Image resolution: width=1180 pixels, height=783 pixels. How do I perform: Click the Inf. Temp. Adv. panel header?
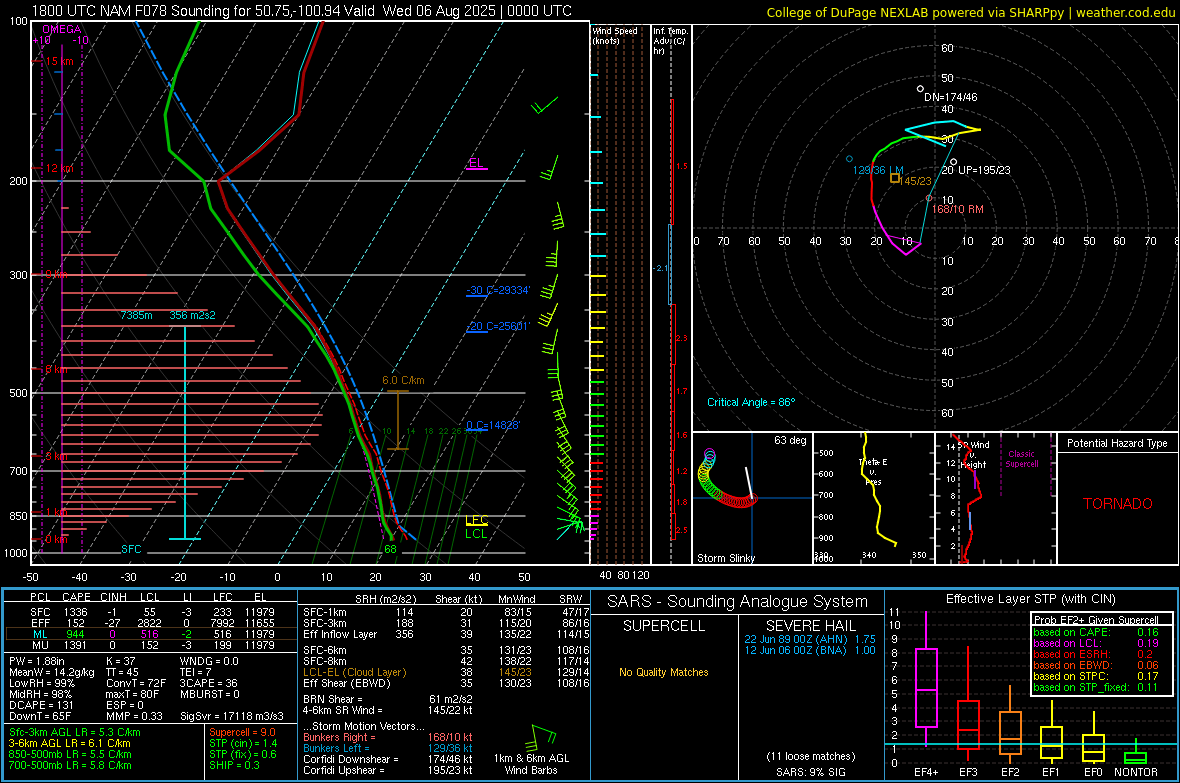point(670,41)
